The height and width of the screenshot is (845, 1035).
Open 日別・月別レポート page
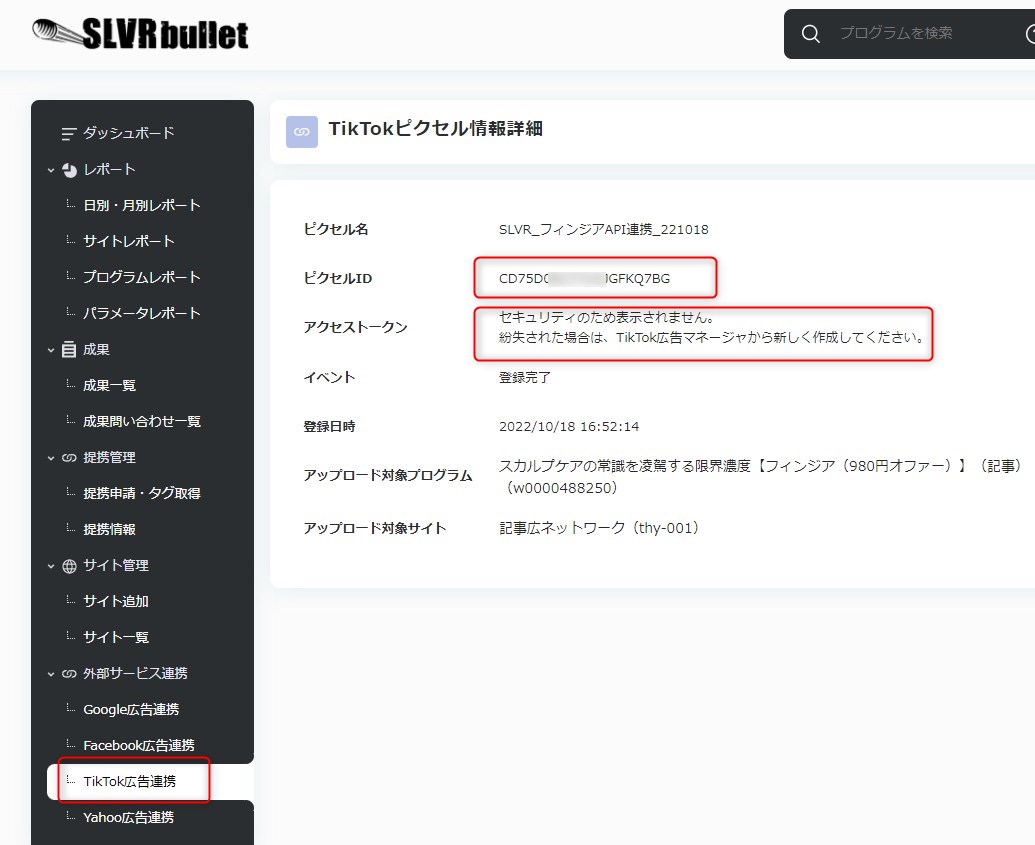pos(142,205)
